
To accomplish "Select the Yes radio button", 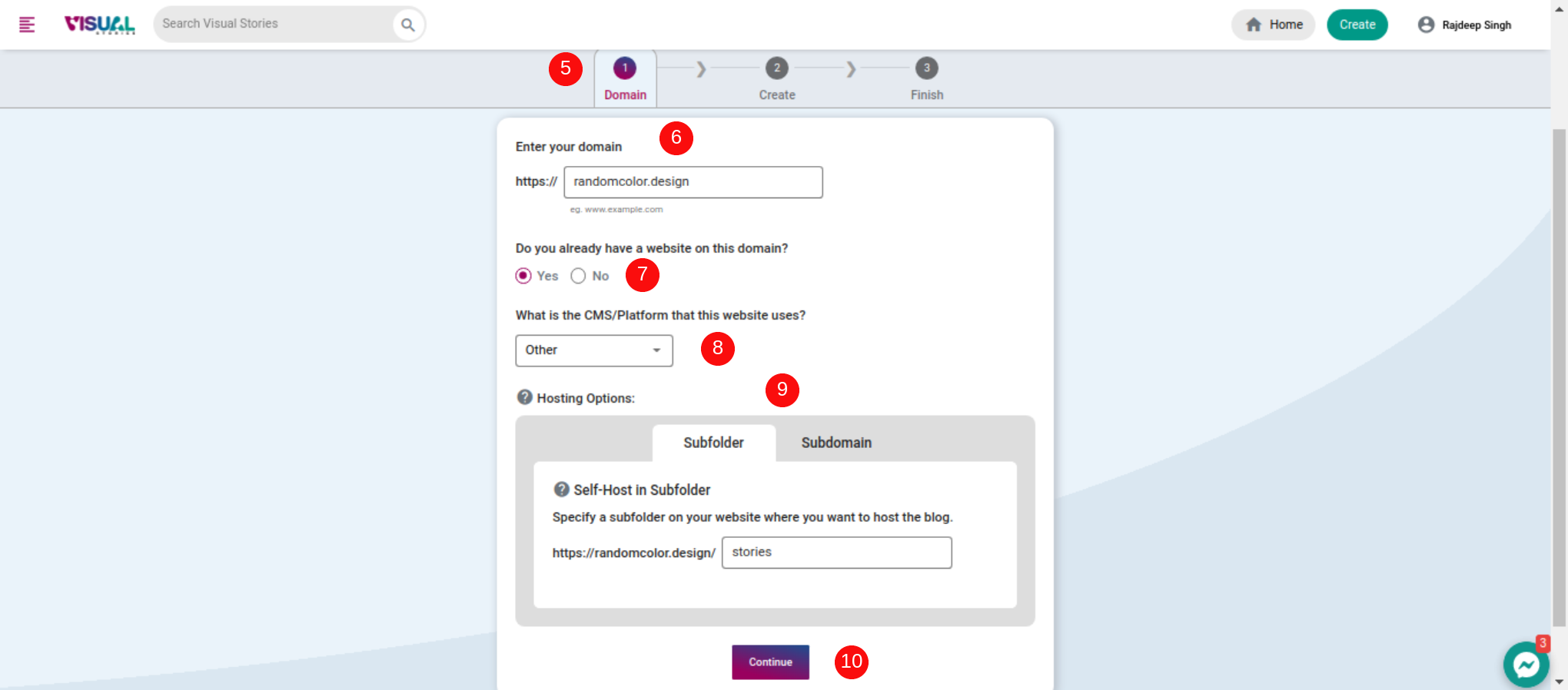I will tap(523, 276).
